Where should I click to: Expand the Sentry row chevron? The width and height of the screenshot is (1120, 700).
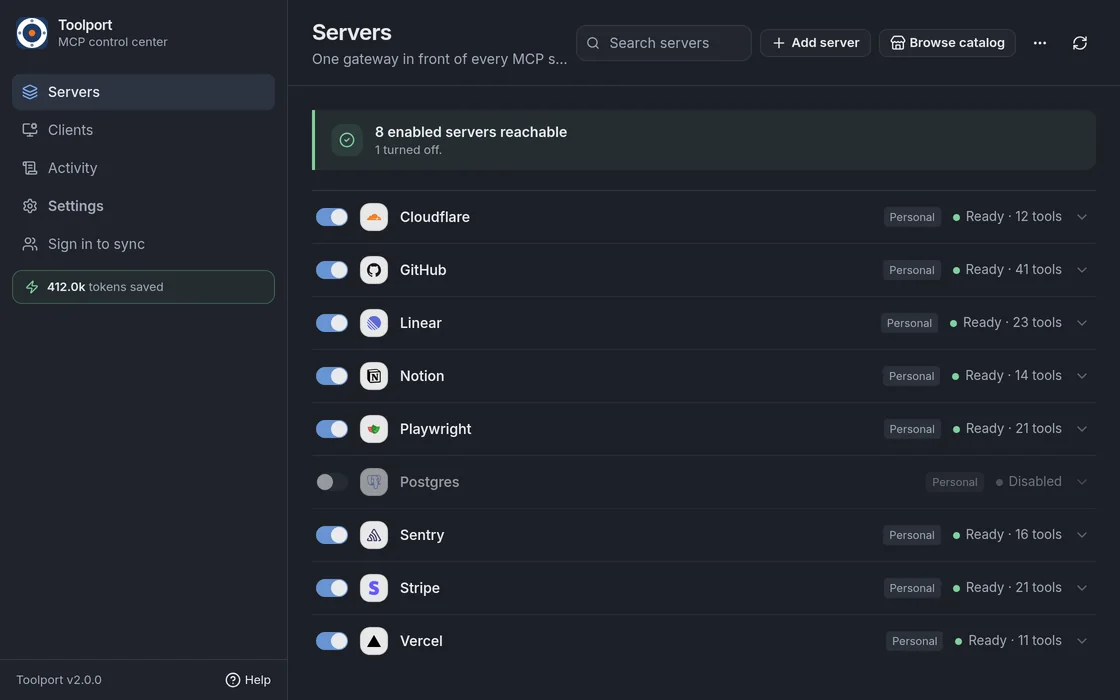[x=1081, y=535]
